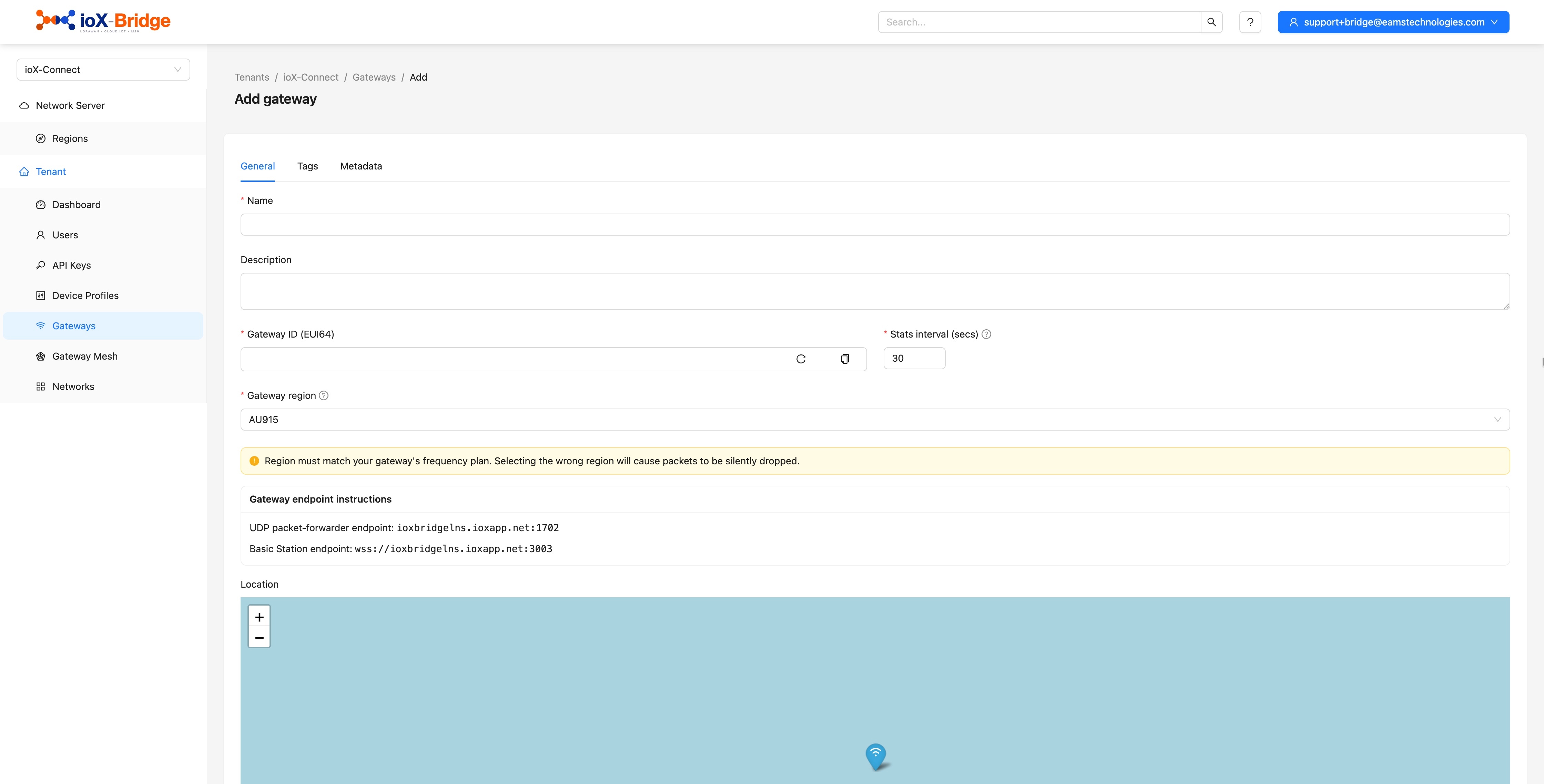Generate random Gateway ID with refresh icon
The image size is (1544, 784).
[x=801, y=359]
